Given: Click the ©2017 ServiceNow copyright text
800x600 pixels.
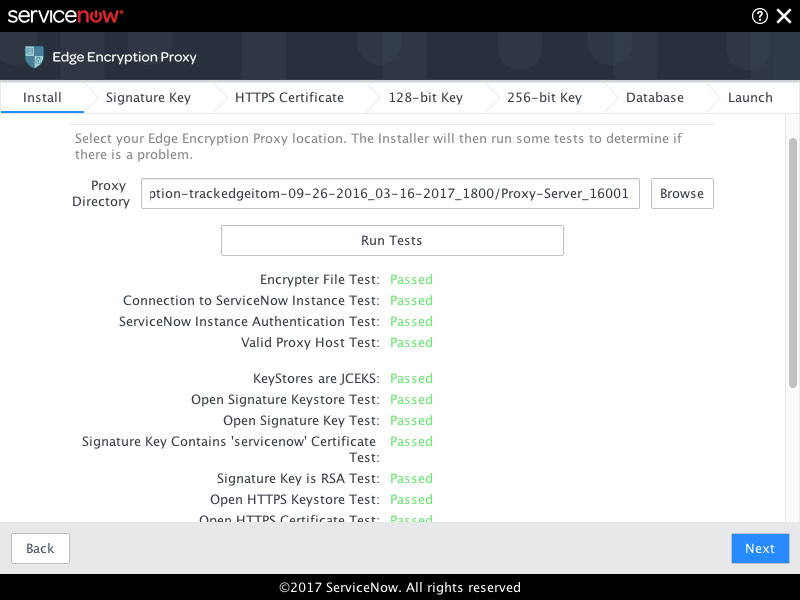Looking at the screenshot, I should 400,587.
